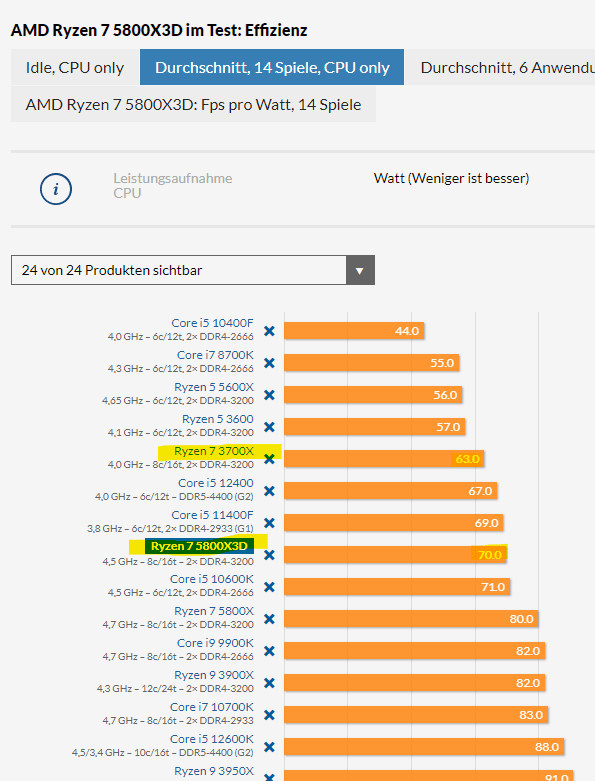This screenshot has height=781, width=595.
Task: Click spec text 4,3 GHz – 12c/24t – 2× DDR4-3200
Action: 175,688
